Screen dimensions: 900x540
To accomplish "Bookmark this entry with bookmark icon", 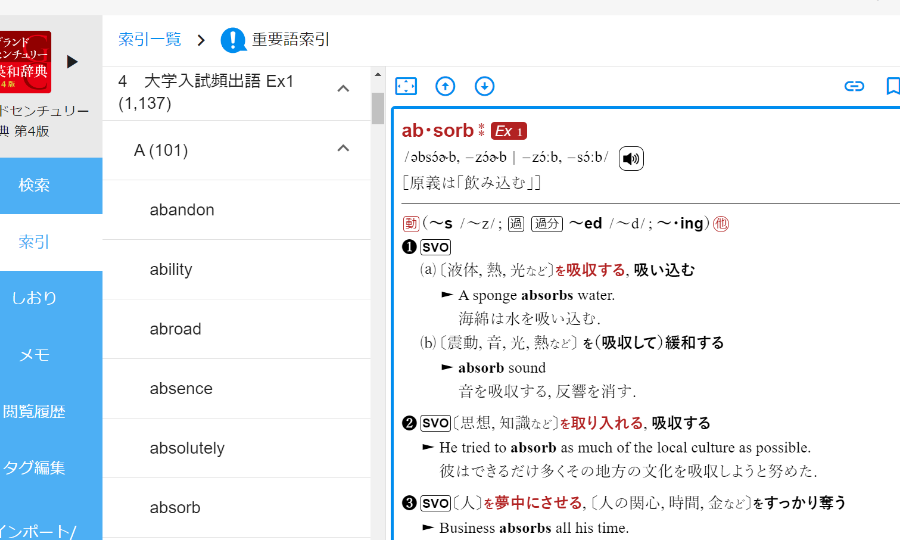I will click(x=893, y=86).
